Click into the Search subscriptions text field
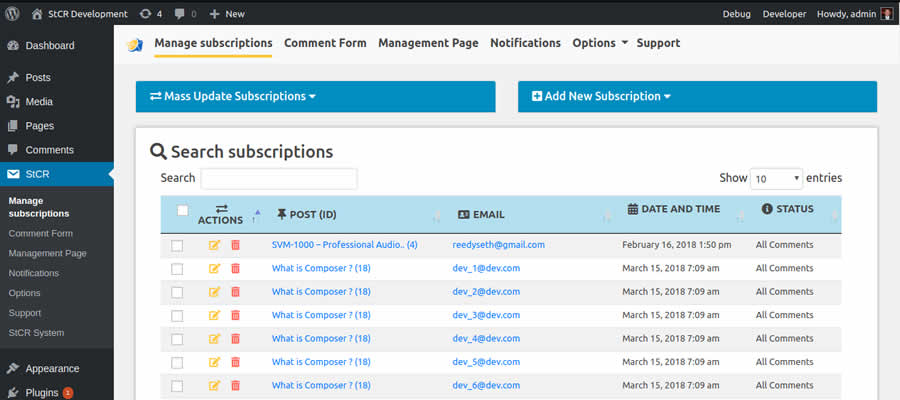The height and width of the screenshot is (400, 900). (279, 179)
